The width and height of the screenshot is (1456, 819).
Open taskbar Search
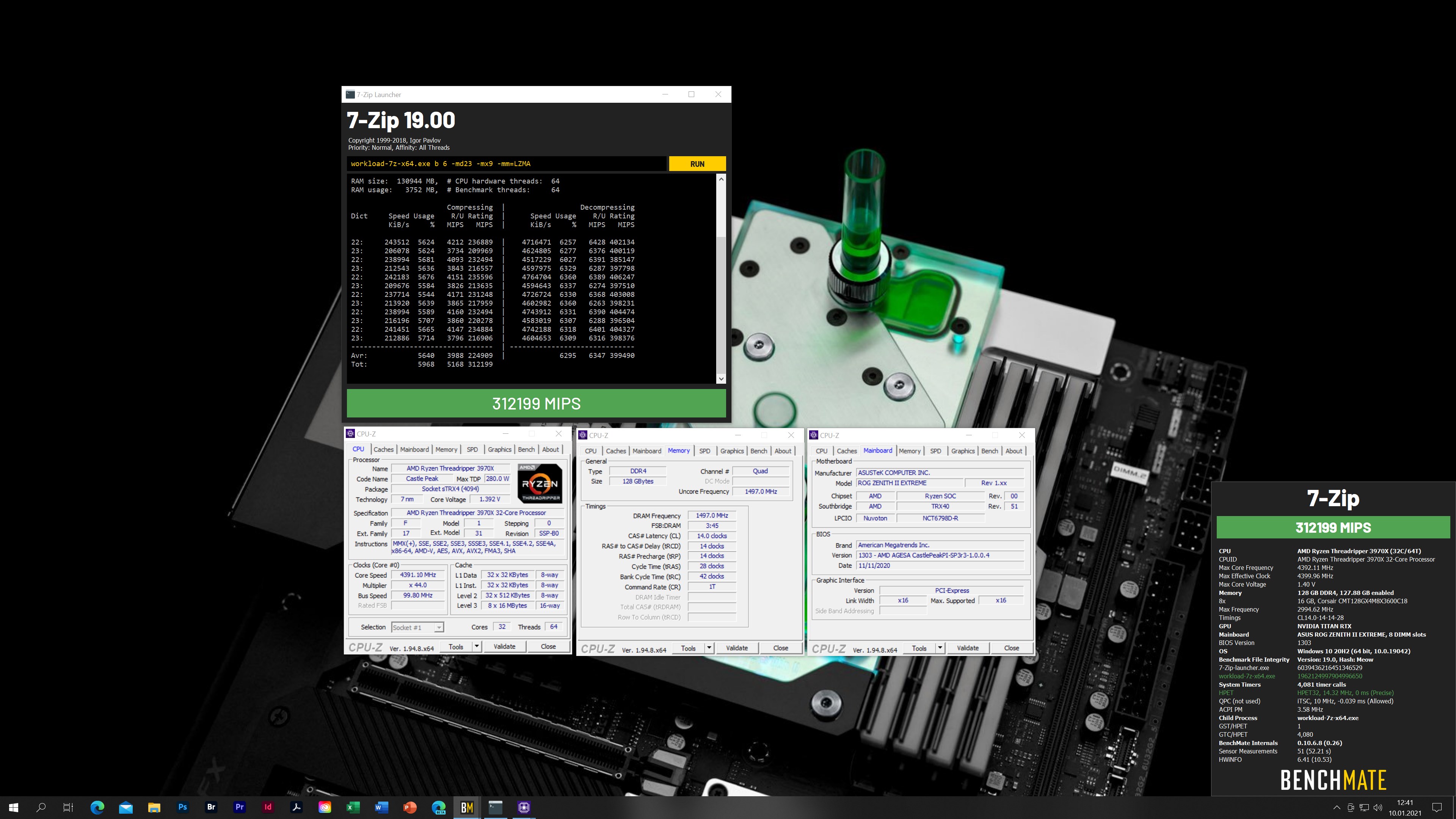(41, 807)
